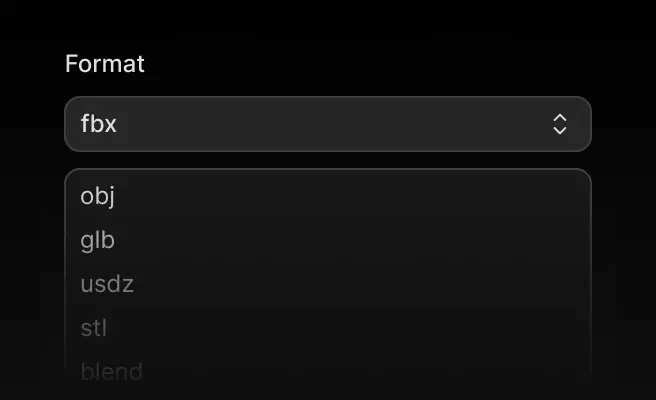The width and height of the screenshot is (656, 400).
Task: Set the format to blend
Action: [111, 372]
